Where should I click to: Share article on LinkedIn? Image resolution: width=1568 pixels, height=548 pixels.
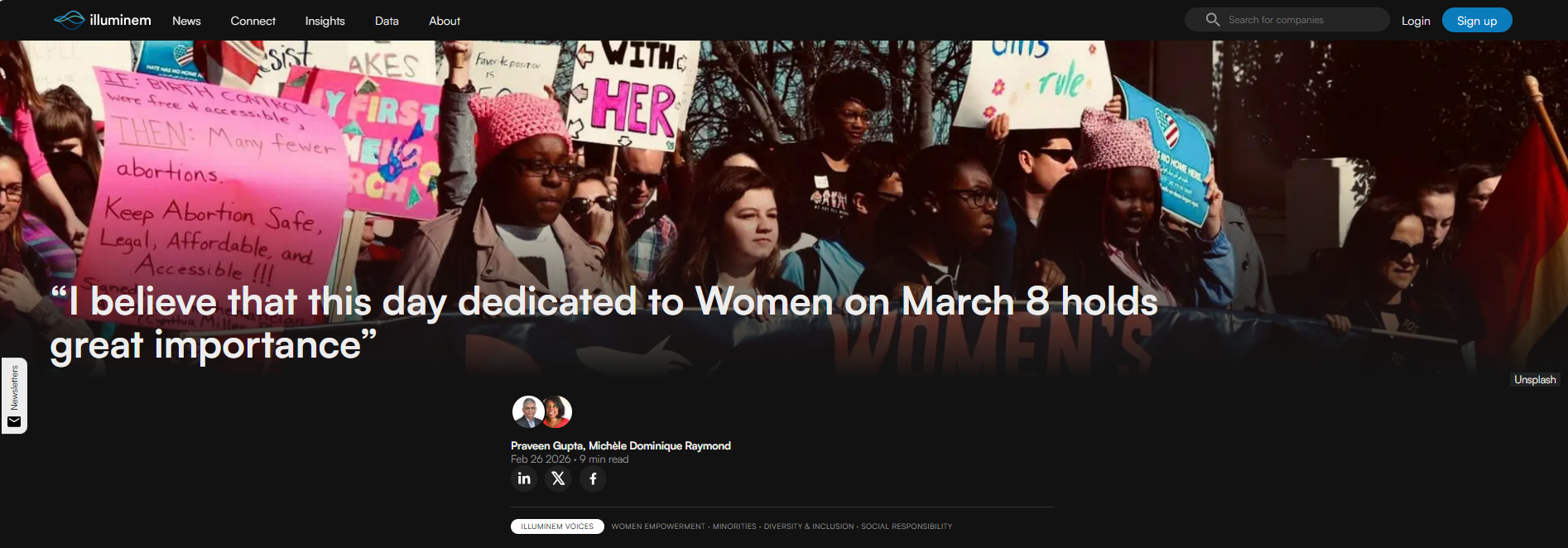[x=524, y=478]
